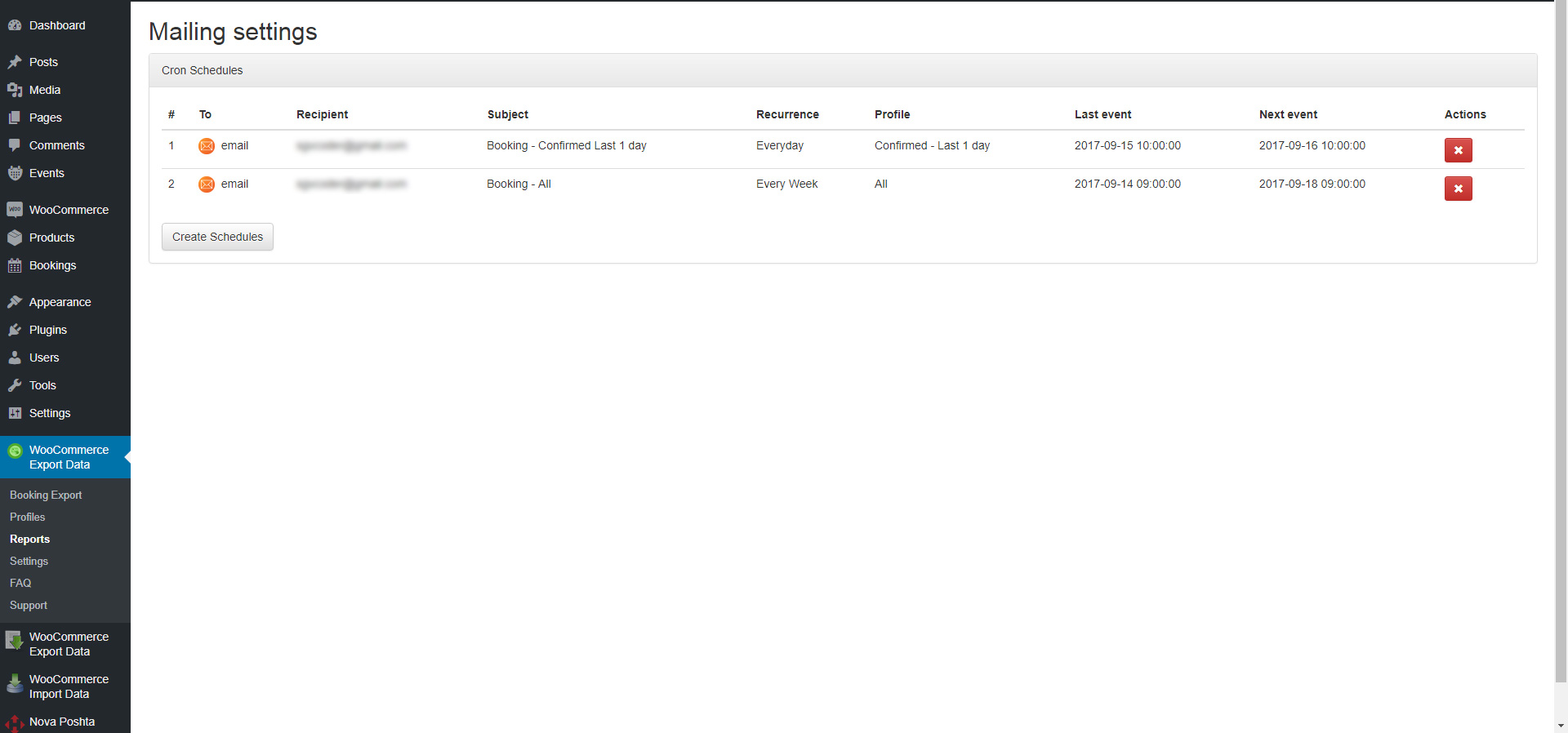
Task: Click the WooCommerce Import Data icon
Action: (15, 684)
